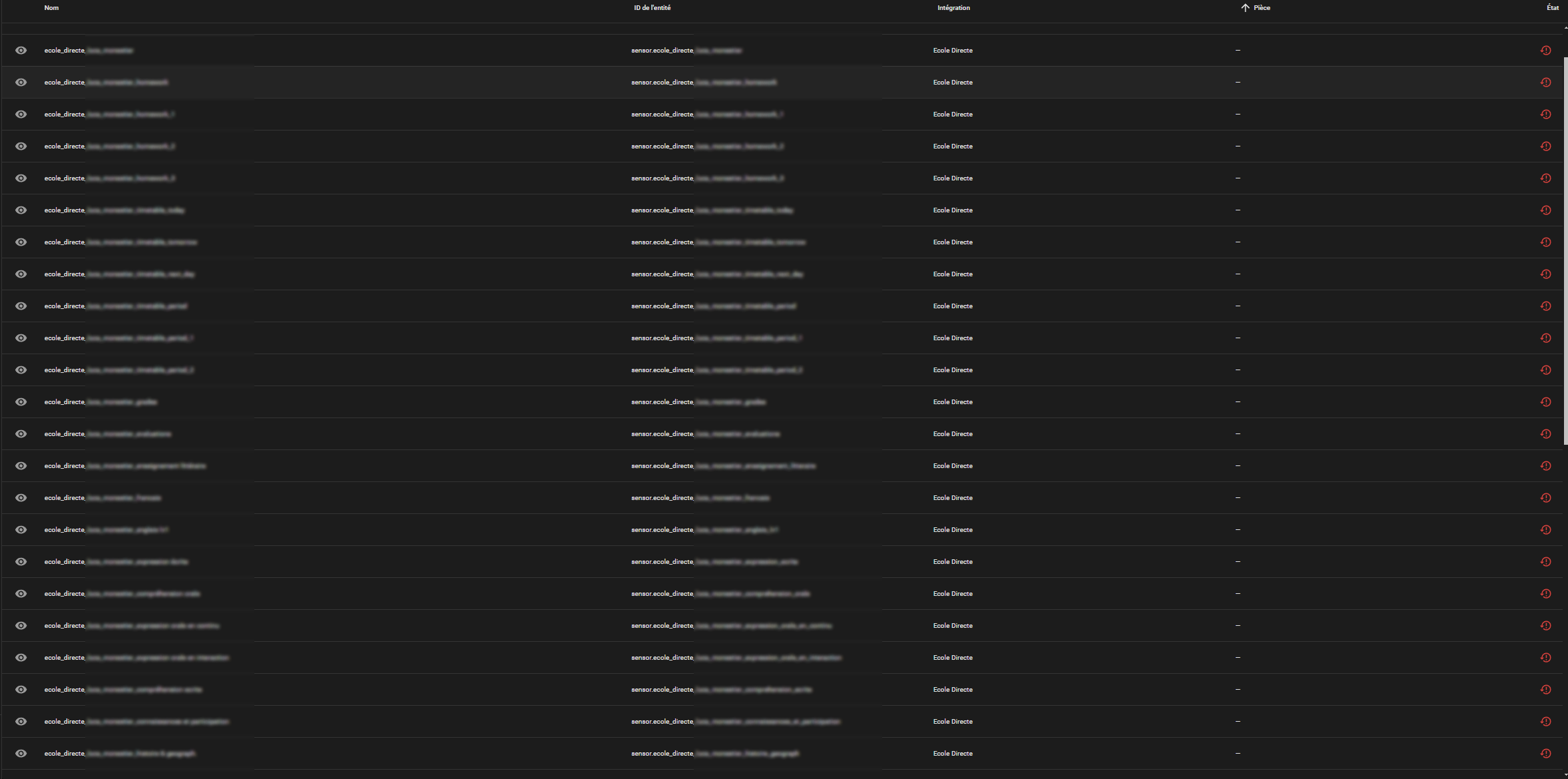The image size is (1568, 779).
Task: Click the sort arrow beside Pièce header
Action: 1244,8
